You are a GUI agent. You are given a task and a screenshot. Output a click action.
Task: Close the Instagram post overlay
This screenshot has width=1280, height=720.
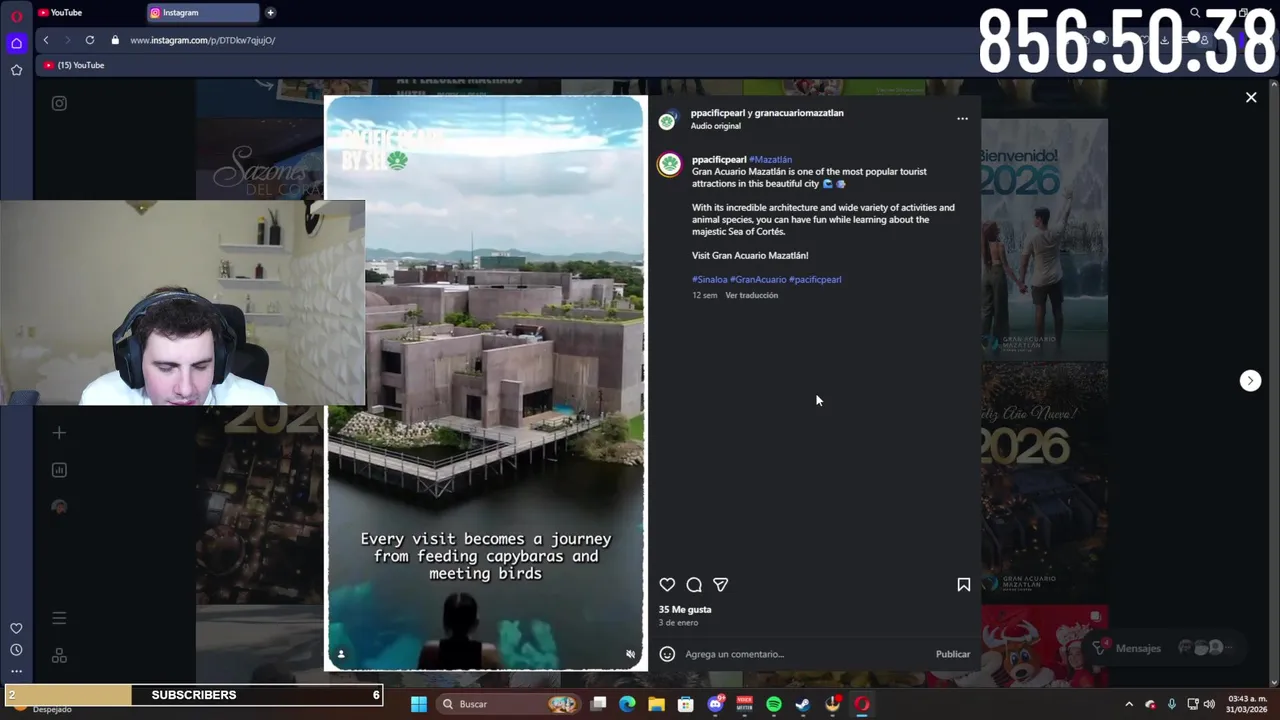(x=1251, y=97)
